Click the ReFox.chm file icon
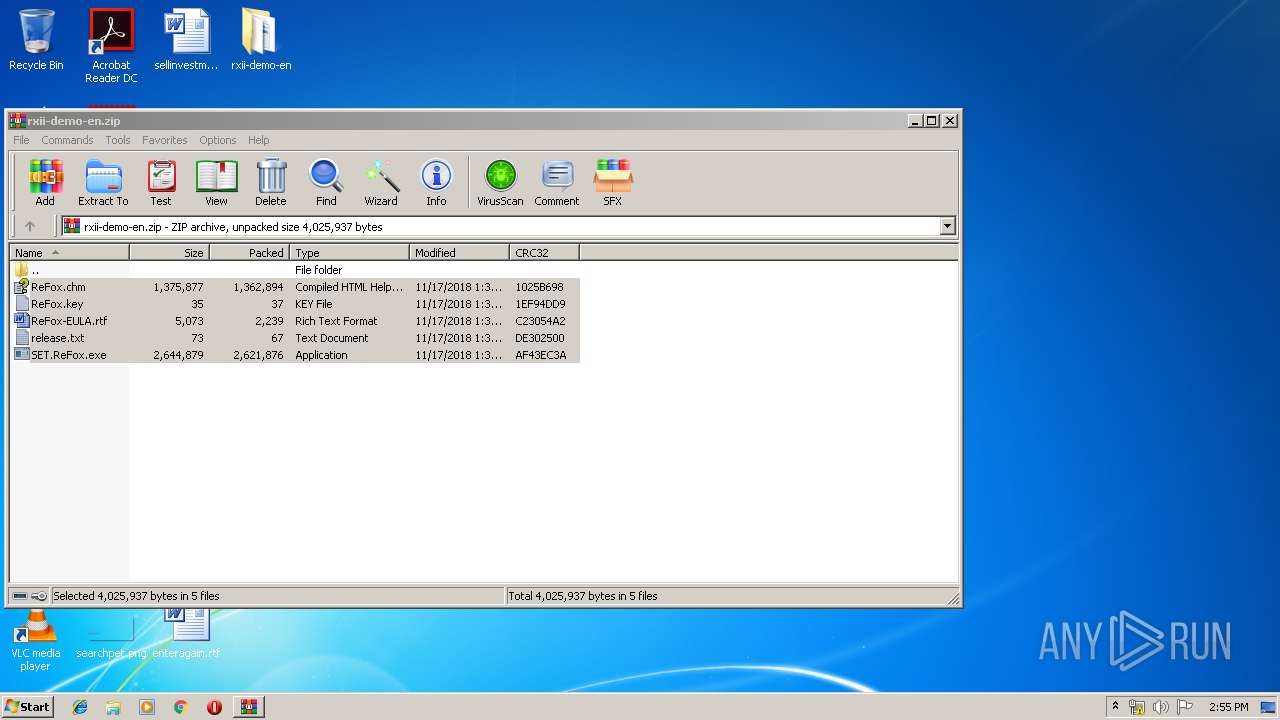Image resolution: width=1280 pixels, height=720 pixels. (x=22, y=287)
